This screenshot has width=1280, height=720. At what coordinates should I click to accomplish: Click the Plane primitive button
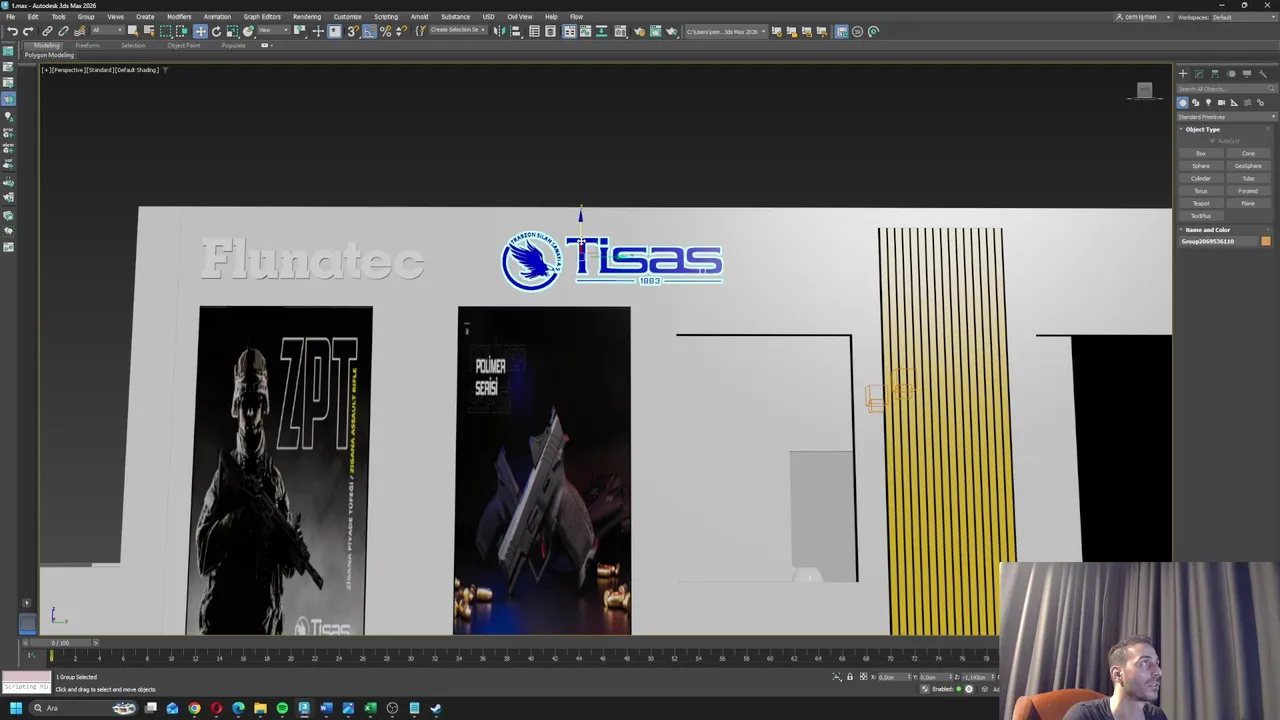point(1248,203)
